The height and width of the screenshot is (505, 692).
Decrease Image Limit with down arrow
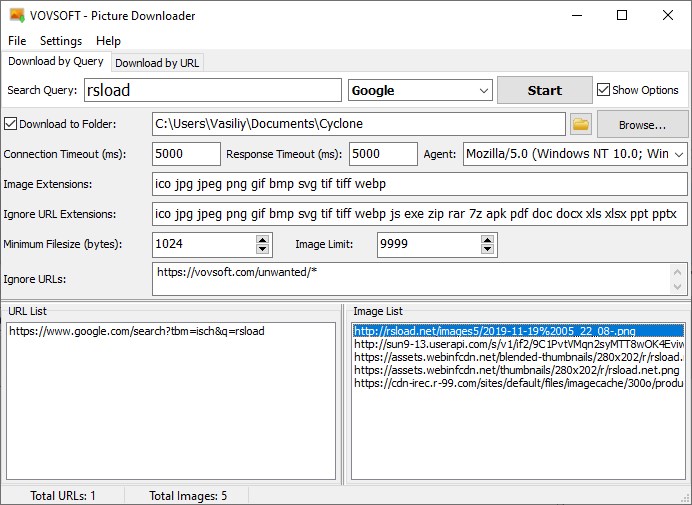click(487, 249)
